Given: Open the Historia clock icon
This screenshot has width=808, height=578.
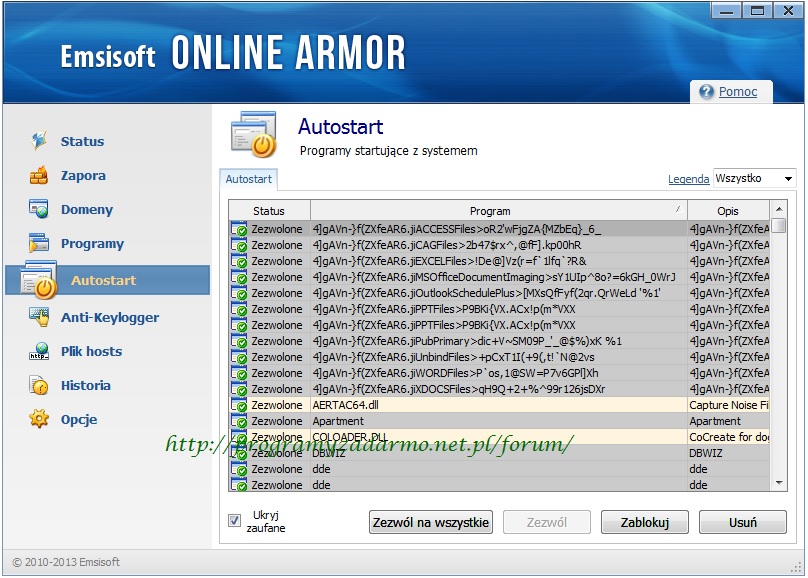Looking at the screenshot, I should tap(39, 385).
